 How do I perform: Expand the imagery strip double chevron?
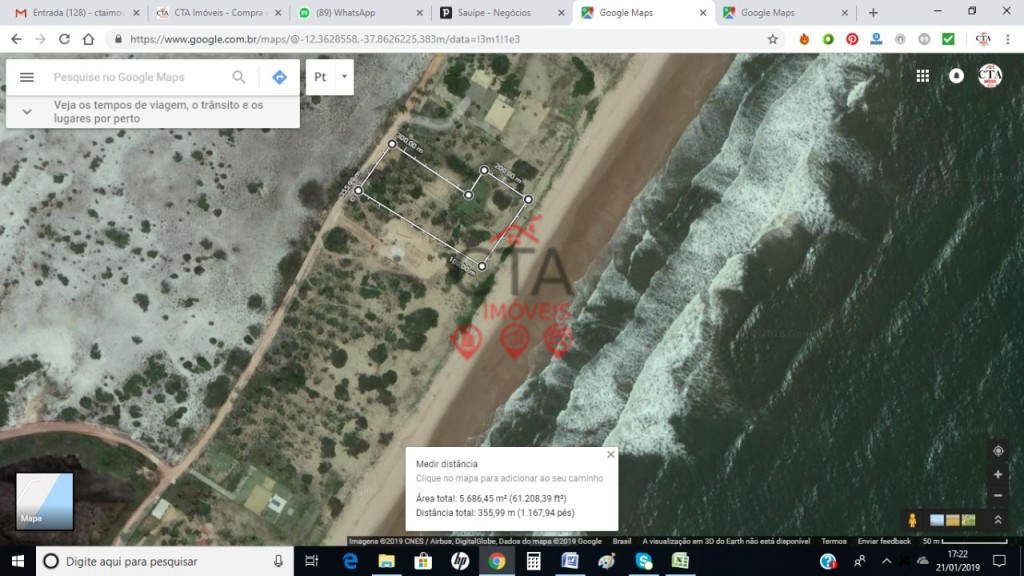(997, 520)
